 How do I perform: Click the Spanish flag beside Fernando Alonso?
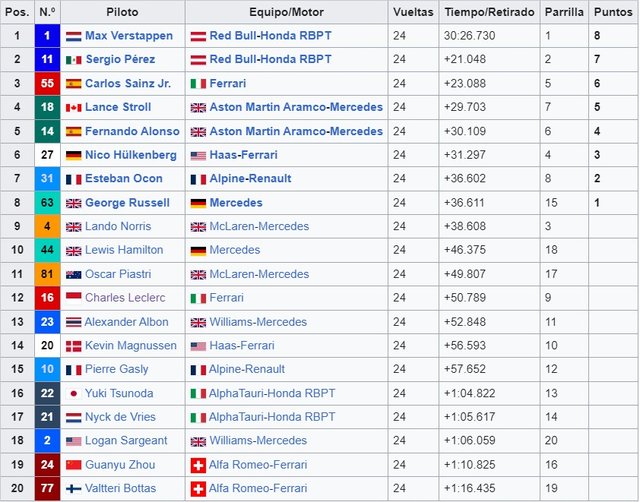[x=73, y=132]
